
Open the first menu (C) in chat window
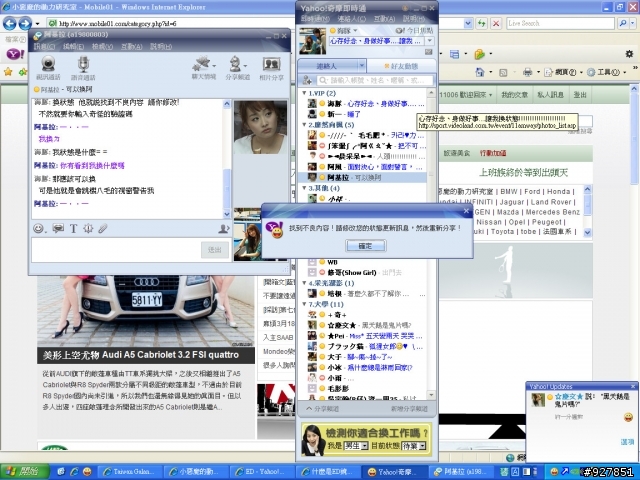44,47
